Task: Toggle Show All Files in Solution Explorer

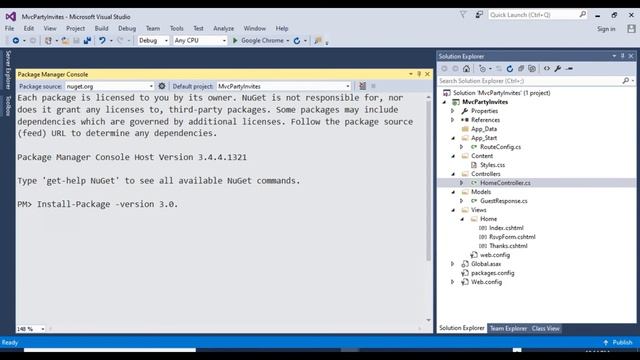Action: [532, 69]
